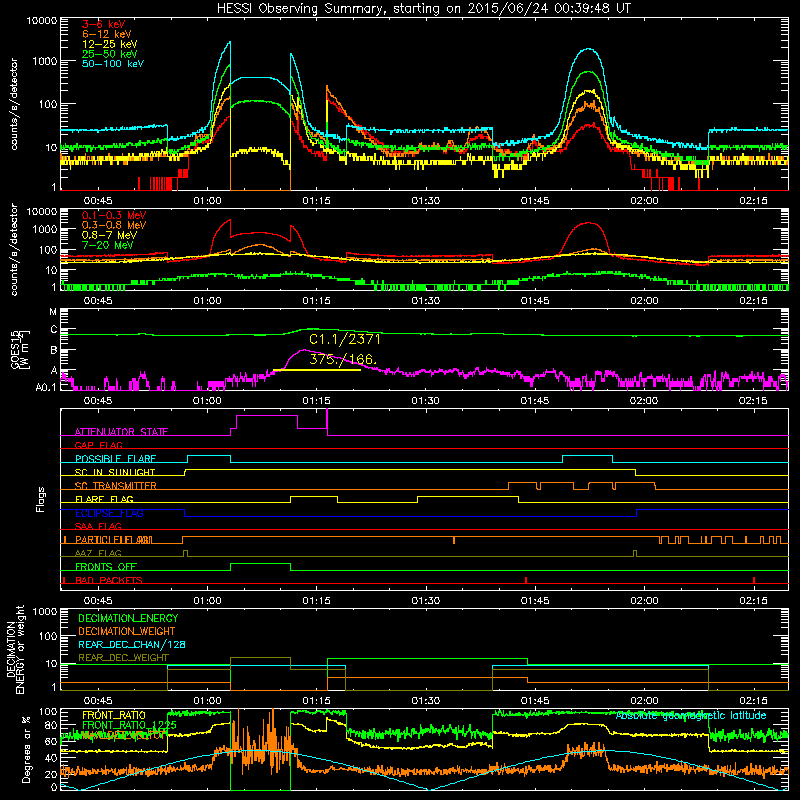Select the 3-6 keV legend label

(x=104, y=24)
